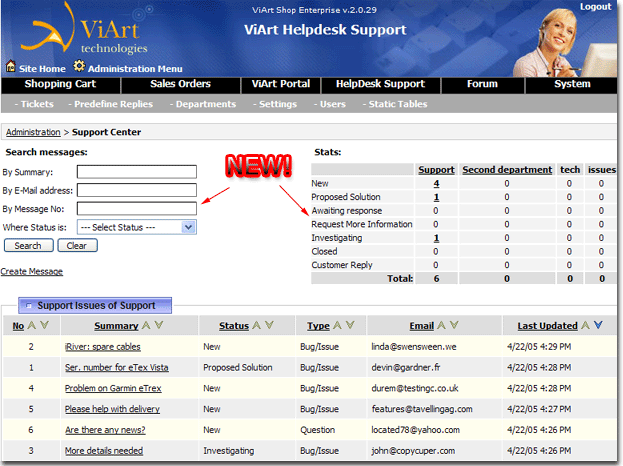Sort No column descending arrow

point(44,325)
